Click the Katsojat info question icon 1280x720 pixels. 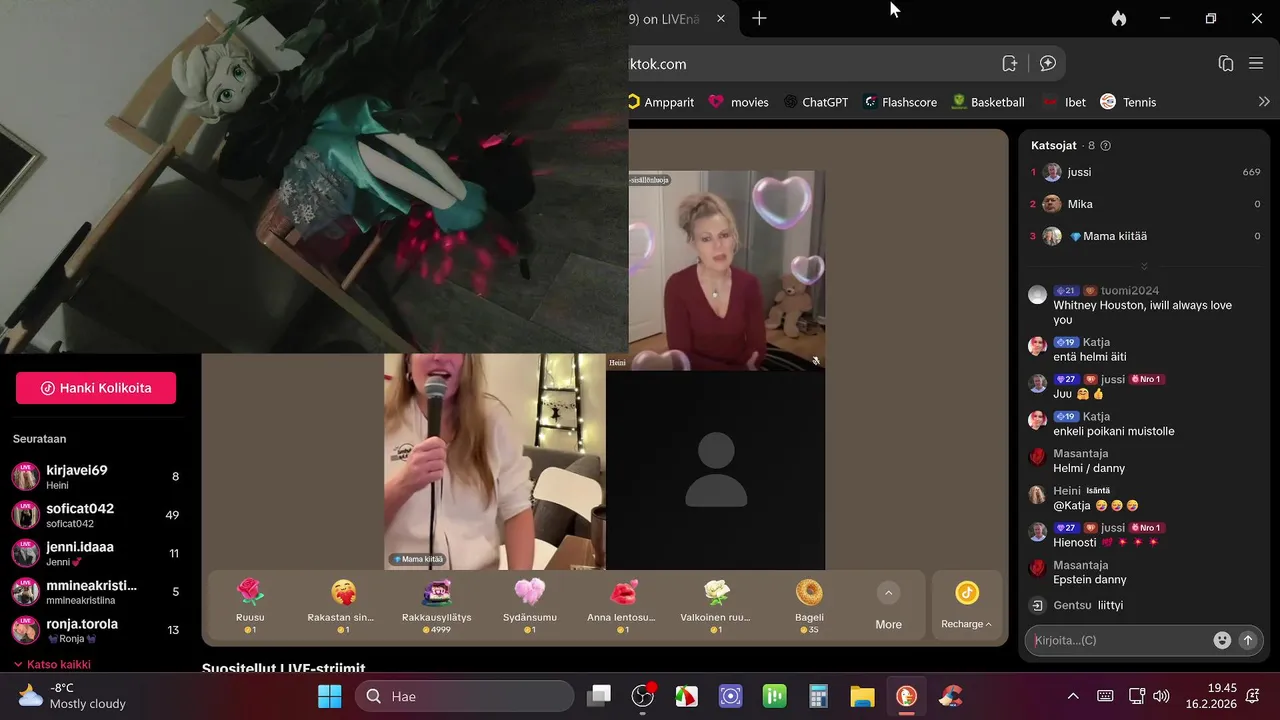point(1105,145)
